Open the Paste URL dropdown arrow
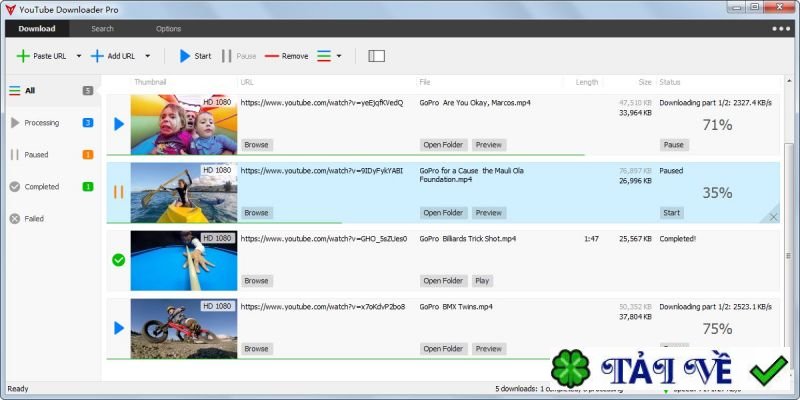The image size is (800, 400). 79,56
